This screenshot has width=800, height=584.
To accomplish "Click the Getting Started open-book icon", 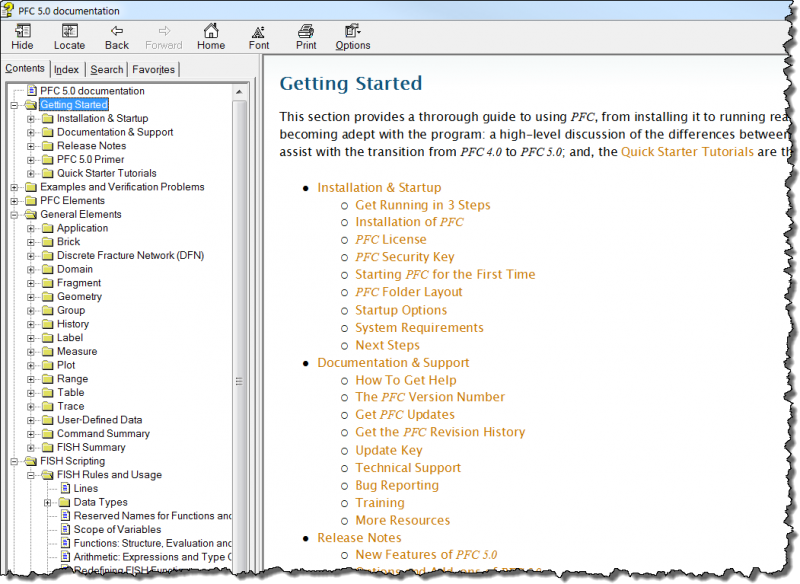I will click(x=31, y=105).
